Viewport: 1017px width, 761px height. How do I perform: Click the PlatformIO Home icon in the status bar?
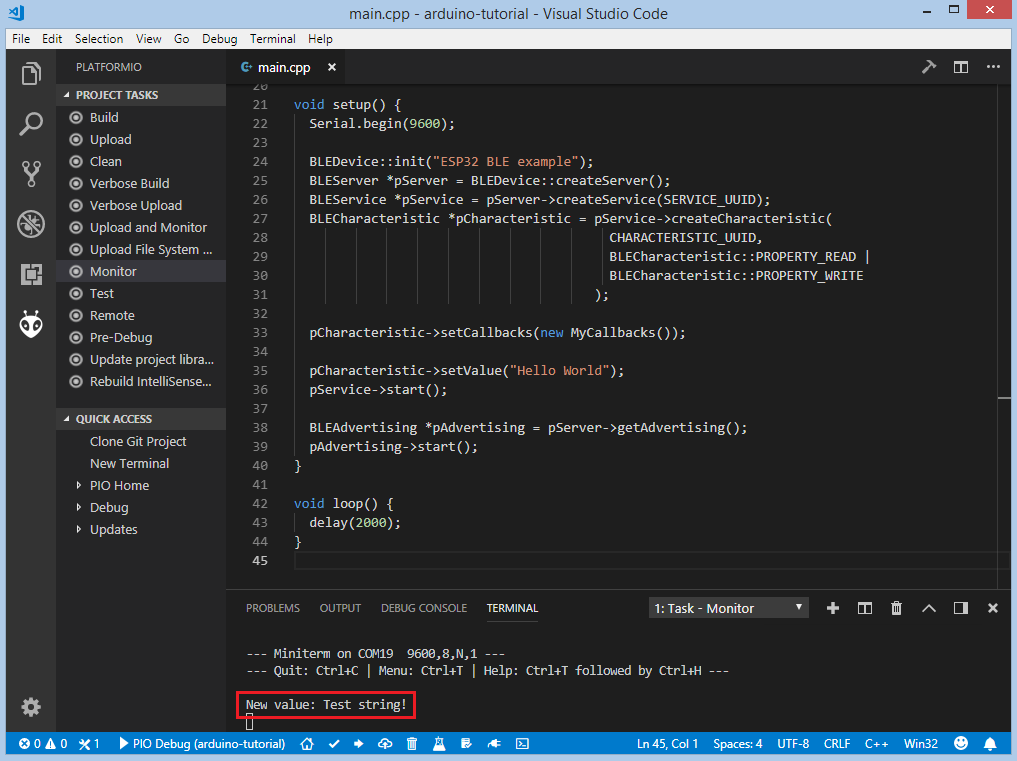point(307,743)
